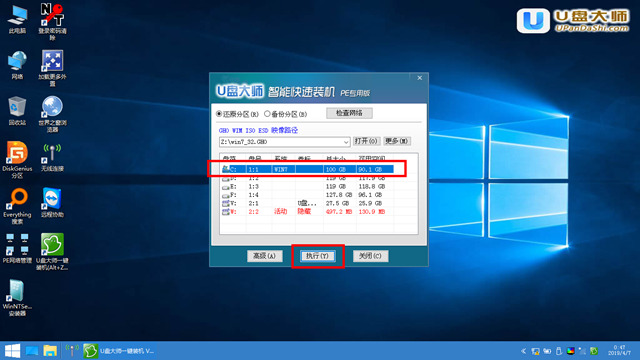
Task: Click the red 130.9 MB free space cell
Action: 372,212
